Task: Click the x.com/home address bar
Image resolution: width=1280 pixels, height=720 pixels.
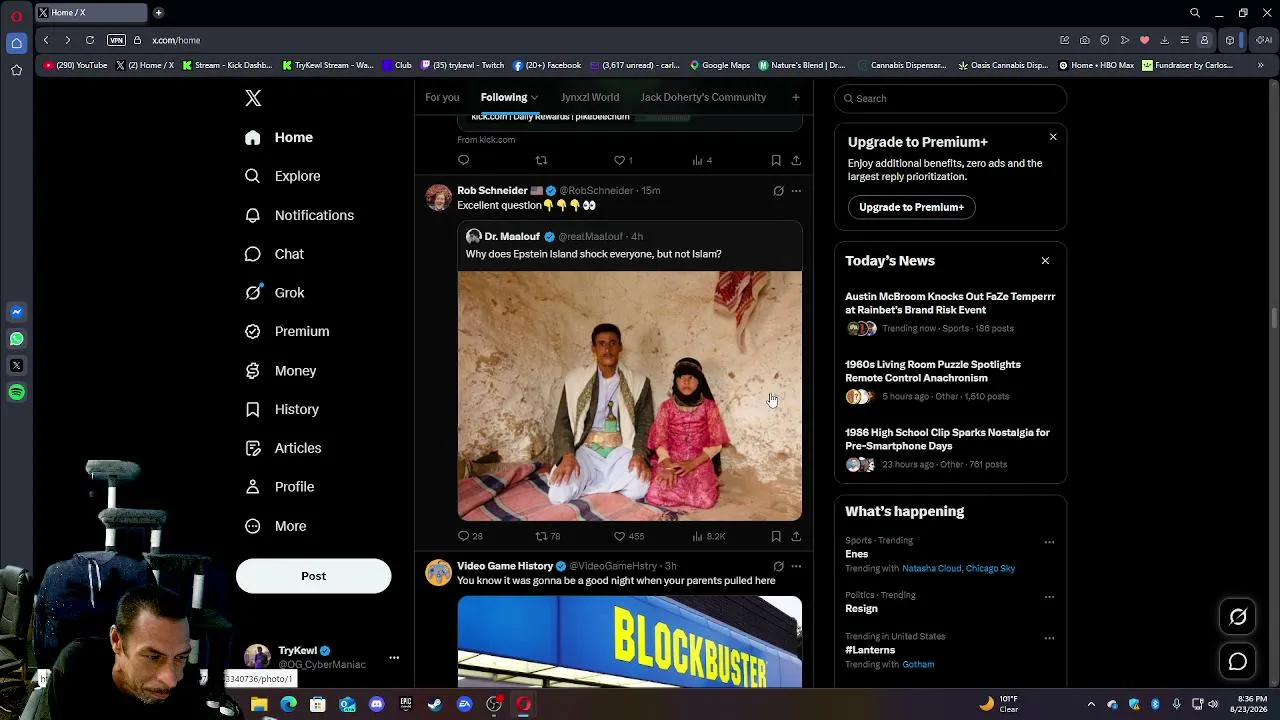Action: (x=176, y=40)
